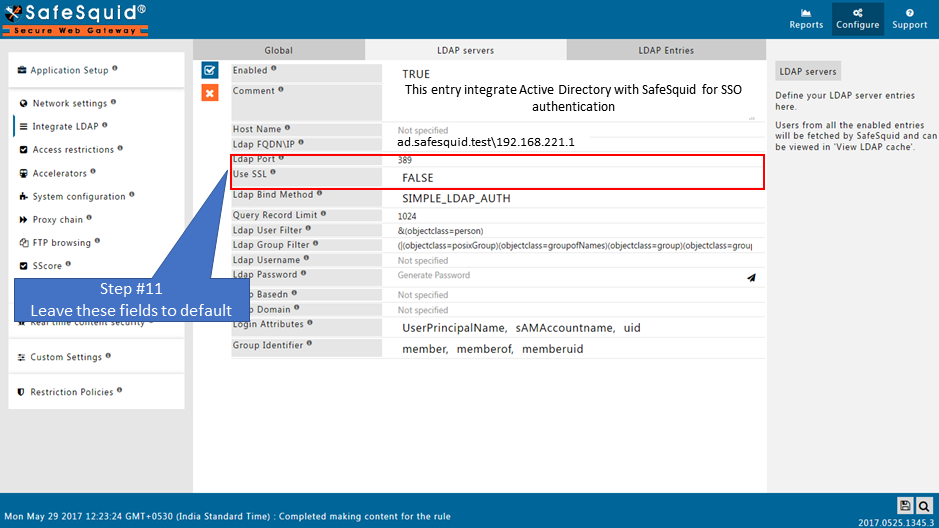Screen dimensions: 939x528
Task: Edit the Ldap Port field showing 389
Action: pos(573,160)
